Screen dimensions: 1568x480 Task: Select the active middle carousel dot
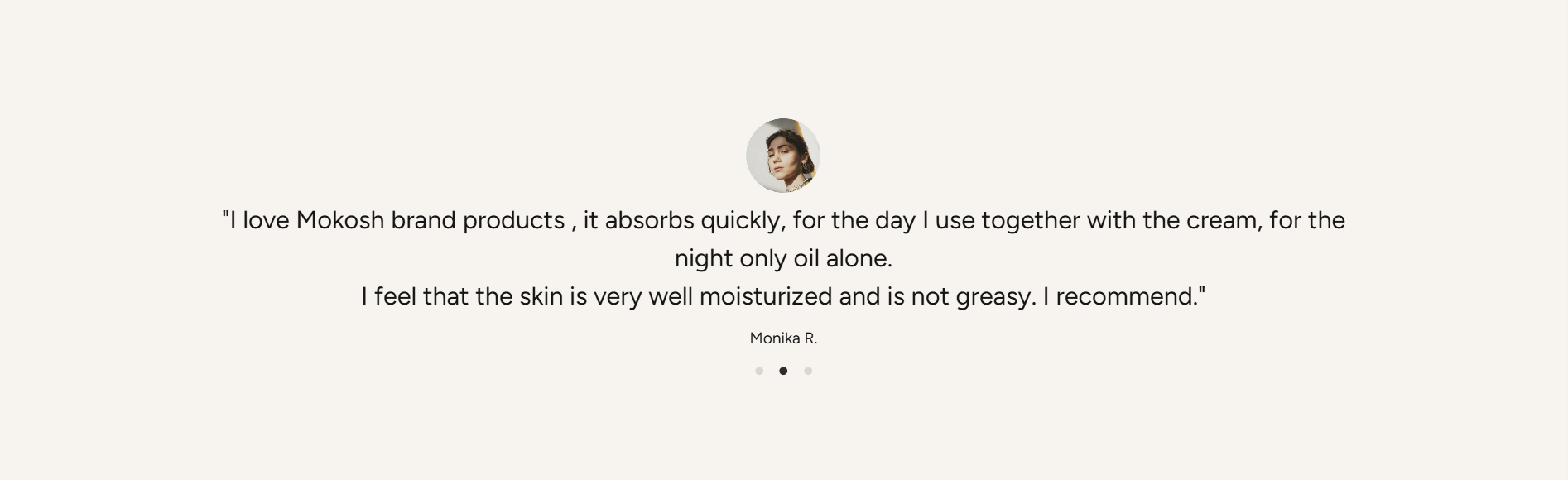pos(783,371)
